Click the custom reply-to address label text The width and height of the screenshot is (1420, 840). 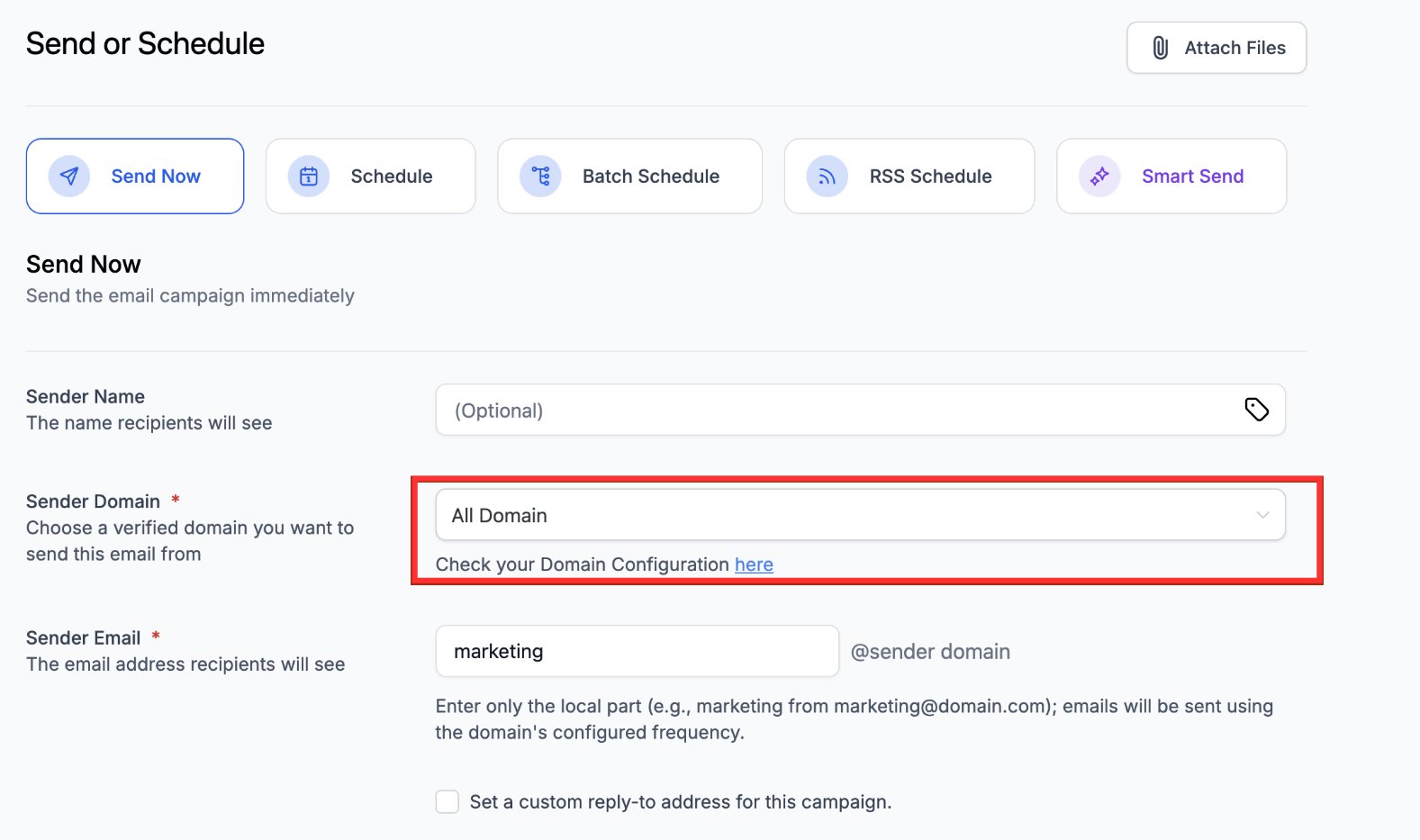pos(680,801)
